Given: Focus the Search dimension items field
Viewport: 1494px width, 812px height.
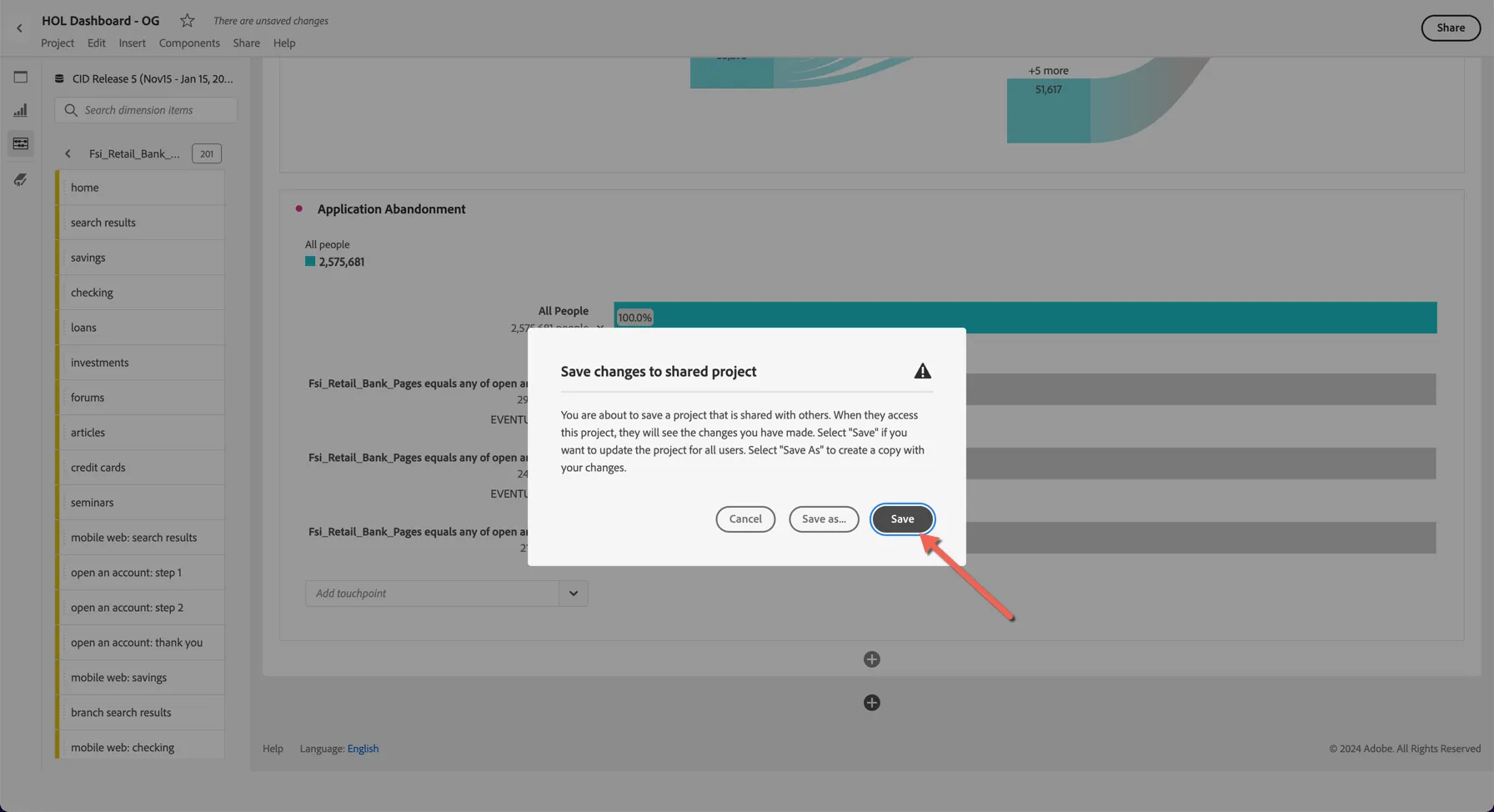Looking at the screenshot, I should click(146, 110).
